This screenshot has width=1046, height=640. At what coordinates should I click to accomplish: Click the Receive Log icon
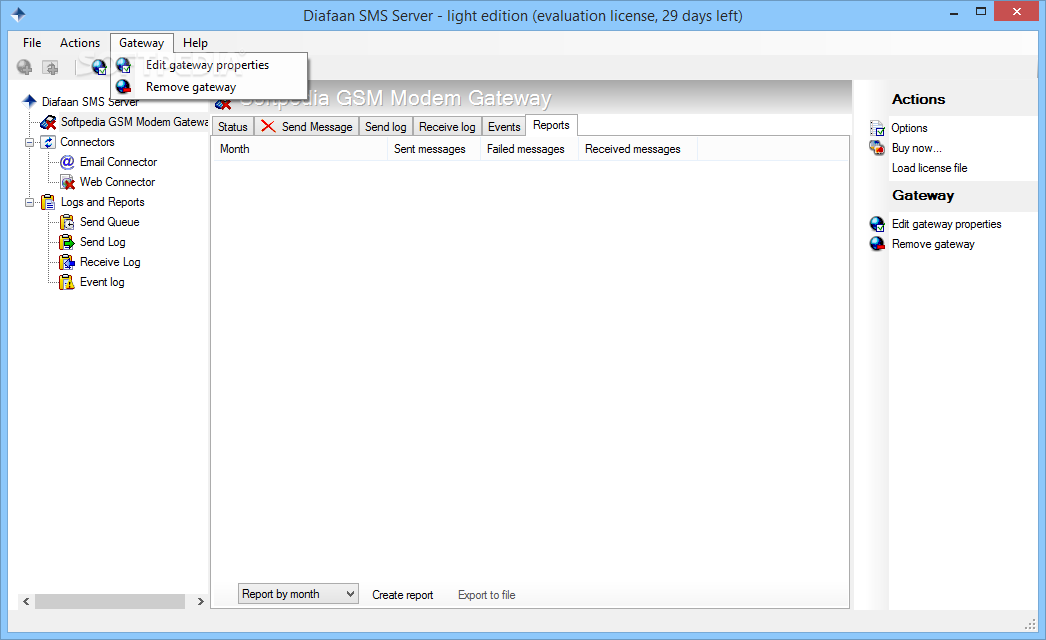tap(67, 262)
